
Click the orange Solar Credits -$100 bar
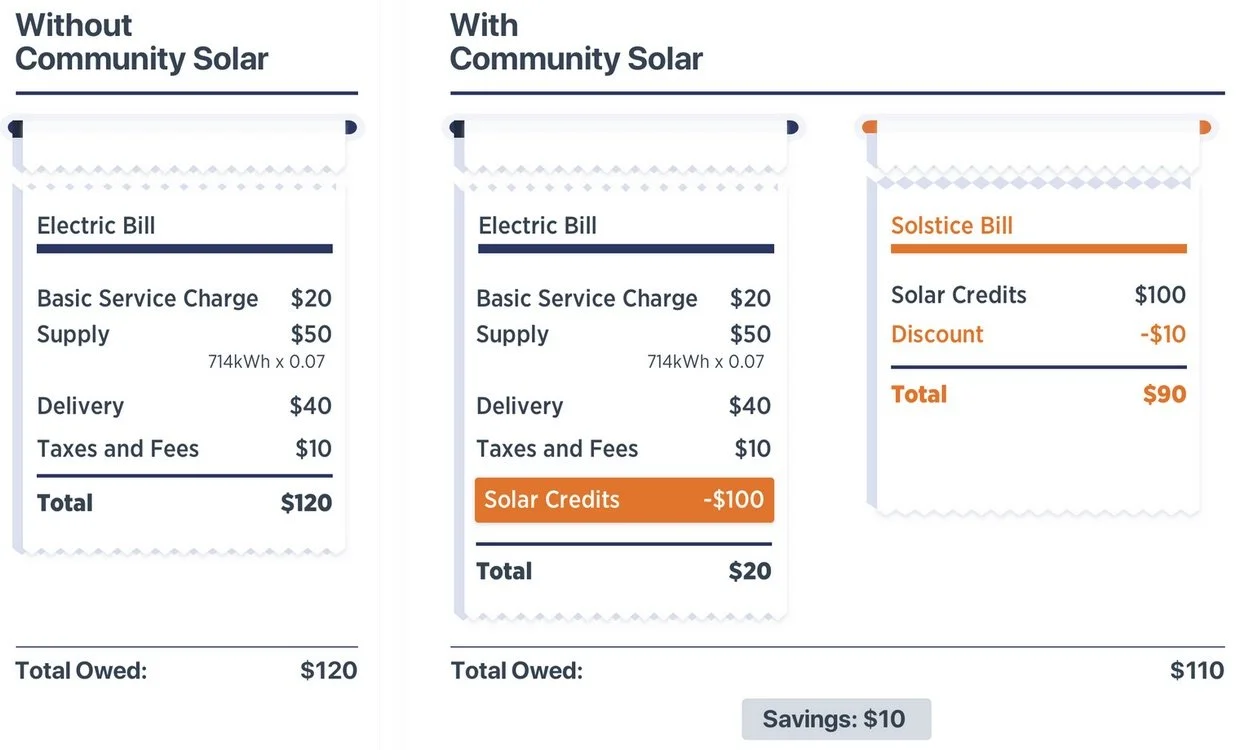(624, 500)
